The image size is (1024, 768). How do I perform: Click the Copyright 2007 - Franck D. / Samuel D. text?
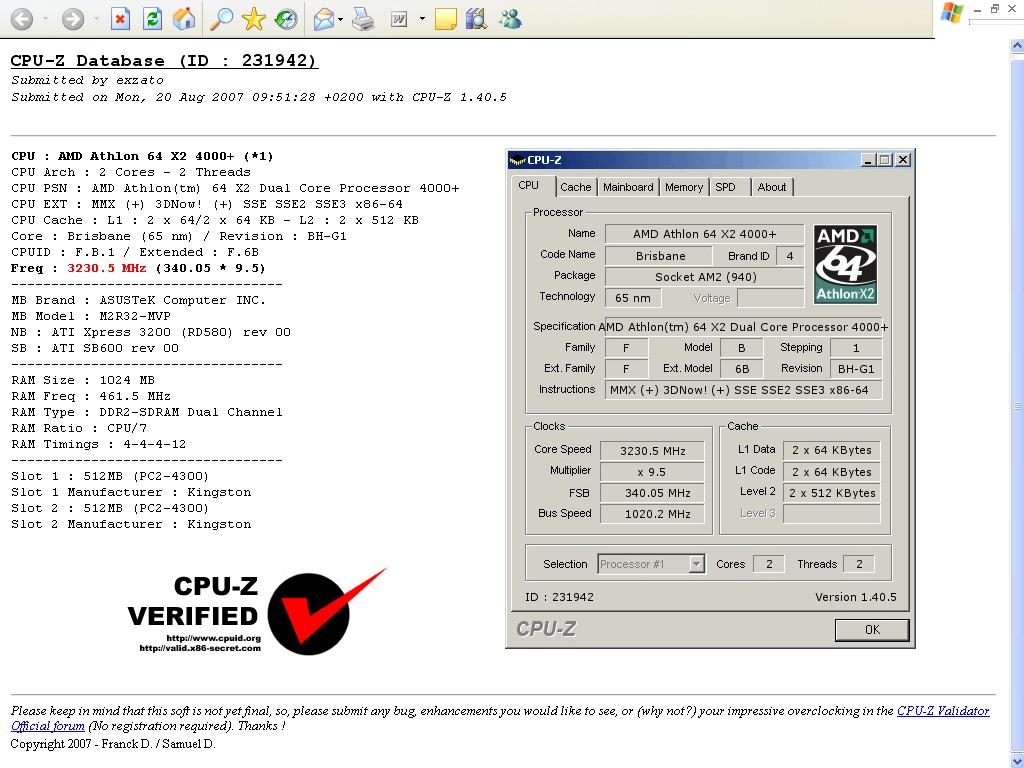click(x=113, y=744)
